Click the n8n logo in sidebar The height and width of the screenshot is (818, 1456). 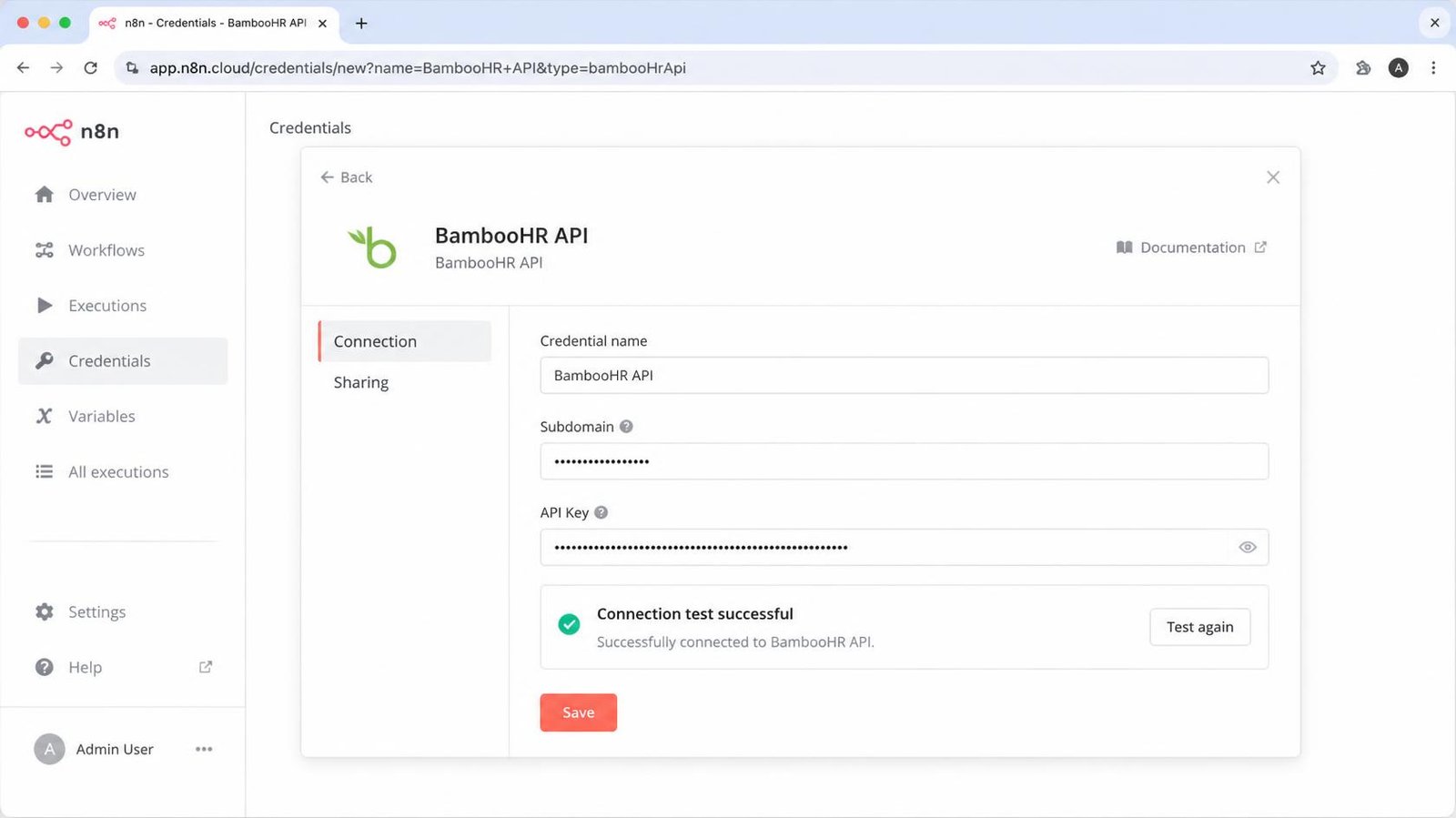[x=71, y=132]
